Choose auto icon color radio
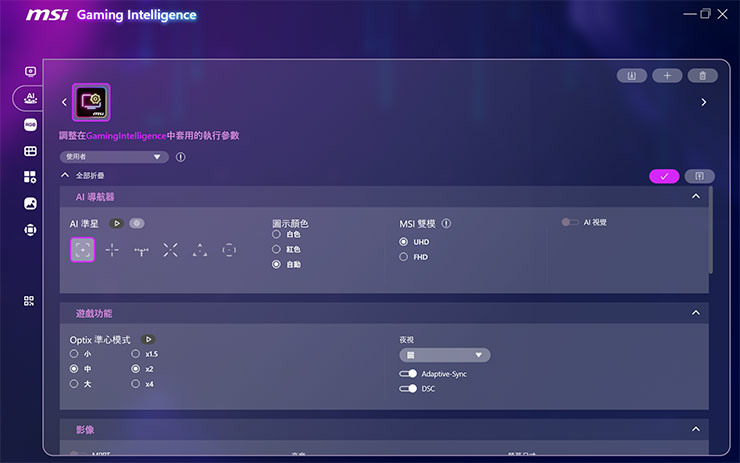Viewport: 740px width, 463px height. click(277, 264)
